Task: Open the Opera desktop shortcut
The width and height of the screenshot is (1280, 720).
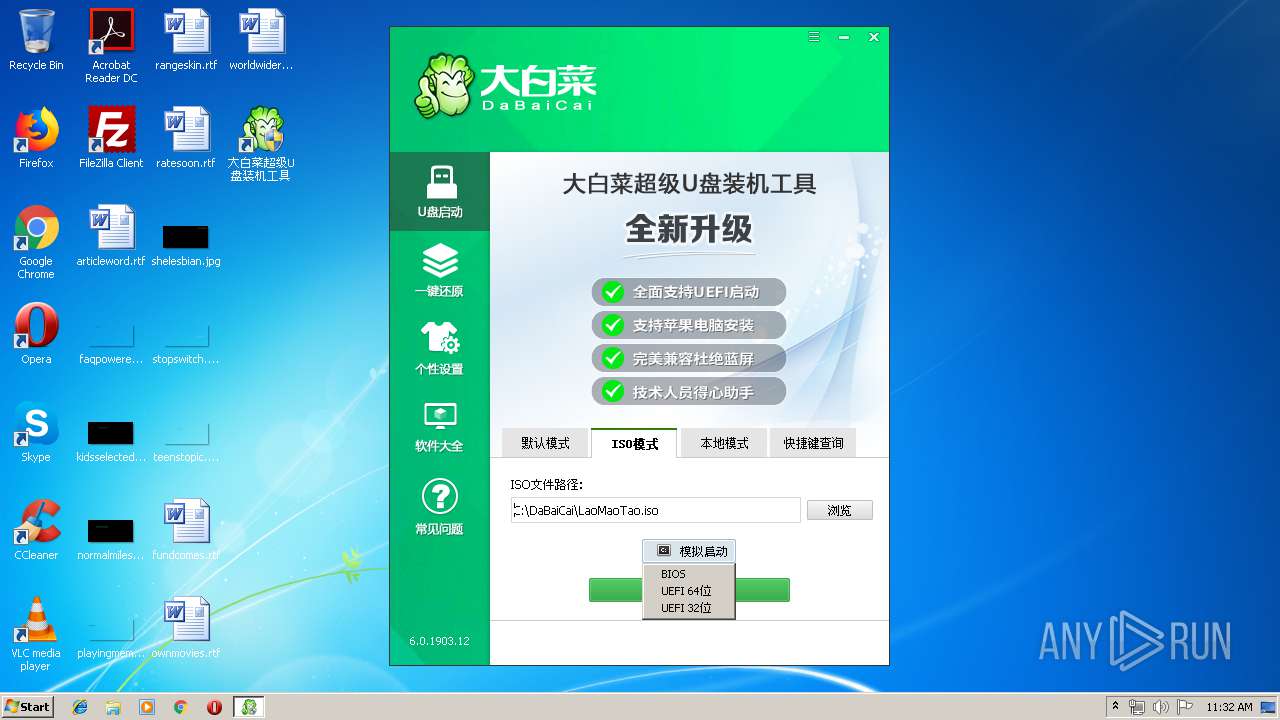Action: (x=36, y=334)
